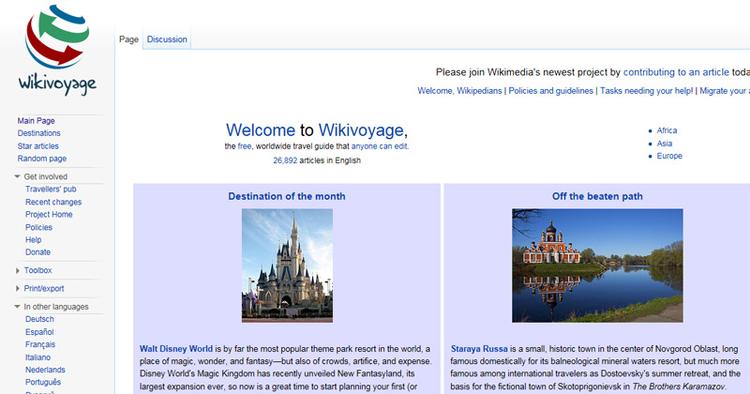Open the Walt Disney World article link
This screenshot has height=394, width=750.
coord(176,349)
